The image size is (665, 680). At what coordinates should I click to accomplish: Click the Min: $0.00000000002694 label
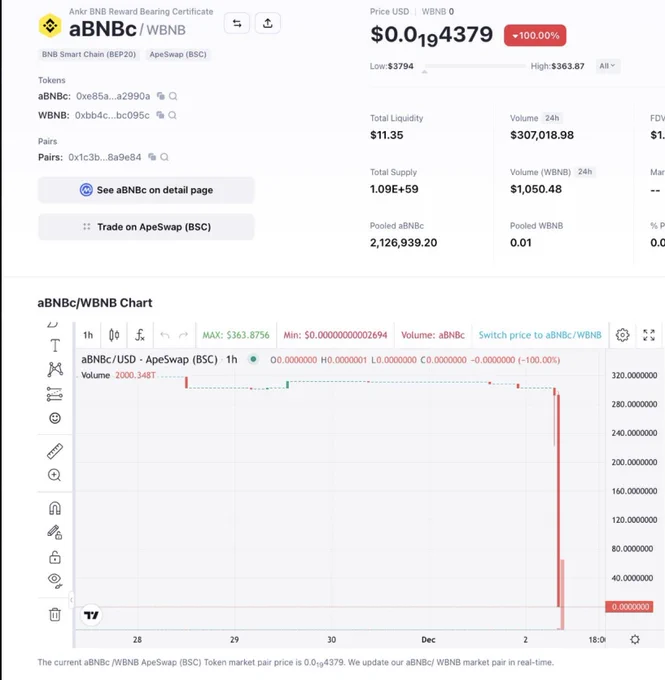pyautogui.click(x=335, y=335)
